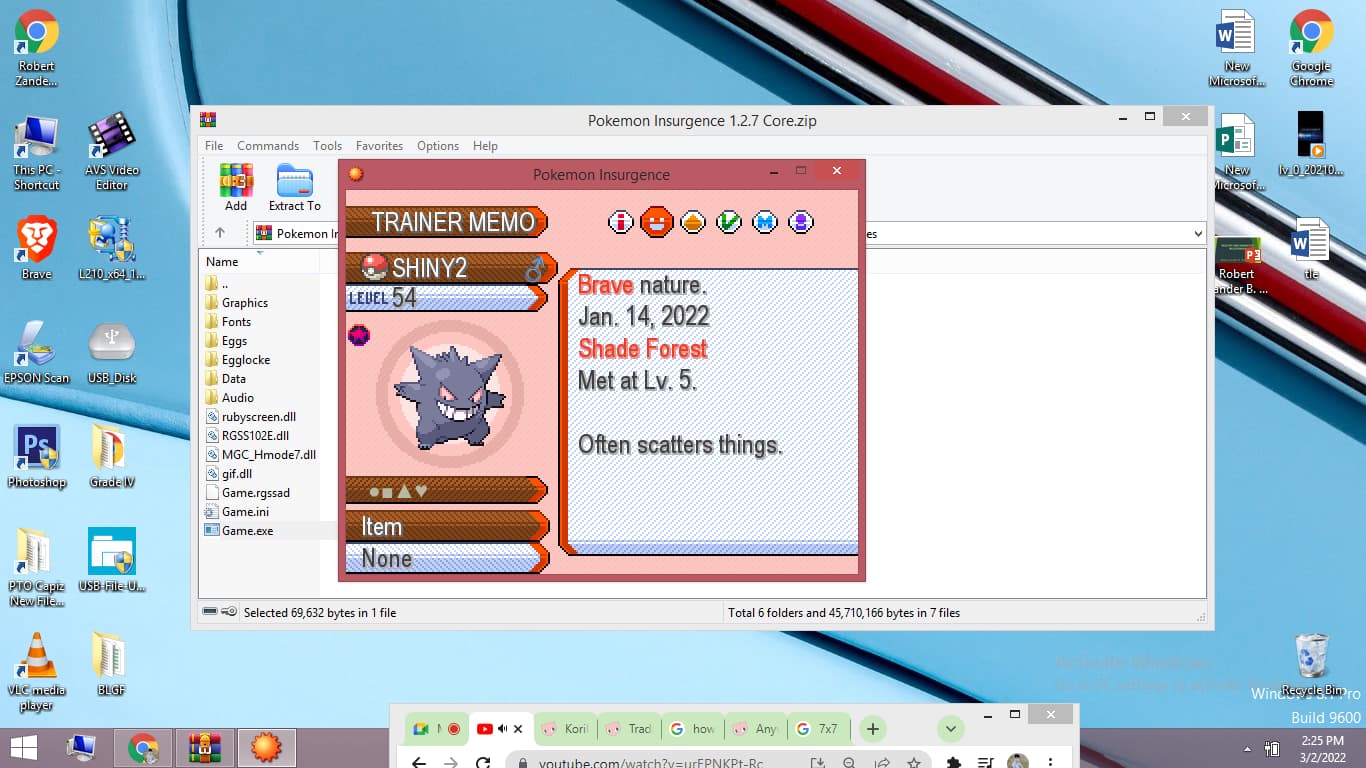1366x768 pixels.
Task: Close the YouTube tab in Chrome
Action: 518,729
